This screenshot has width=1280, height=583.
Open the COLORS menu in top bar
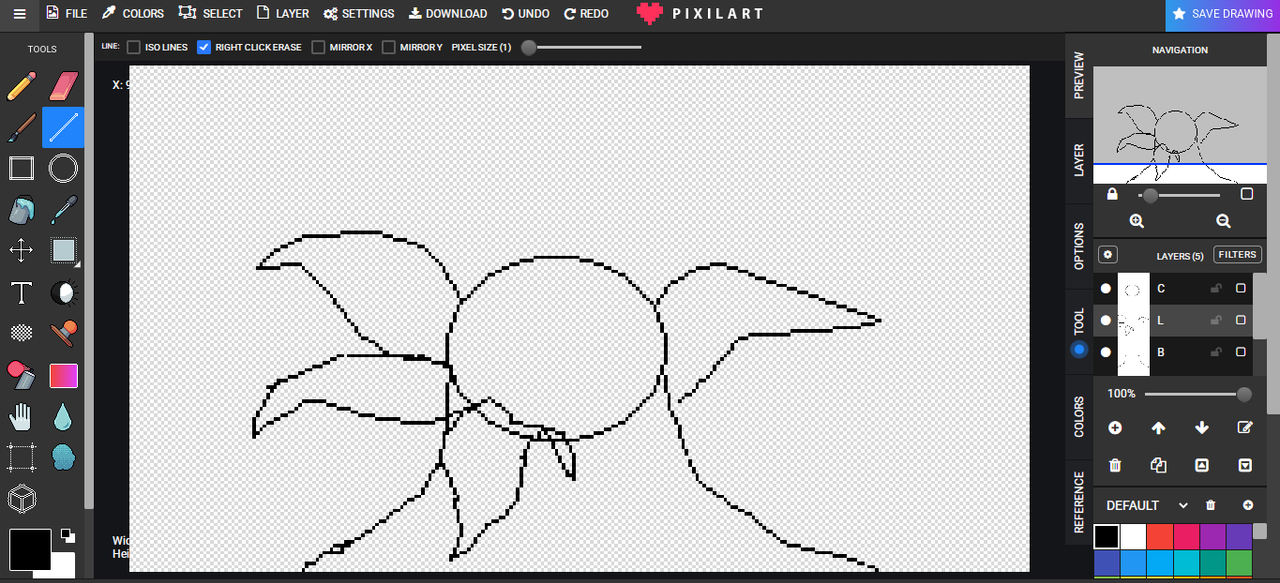pos(133,14)
